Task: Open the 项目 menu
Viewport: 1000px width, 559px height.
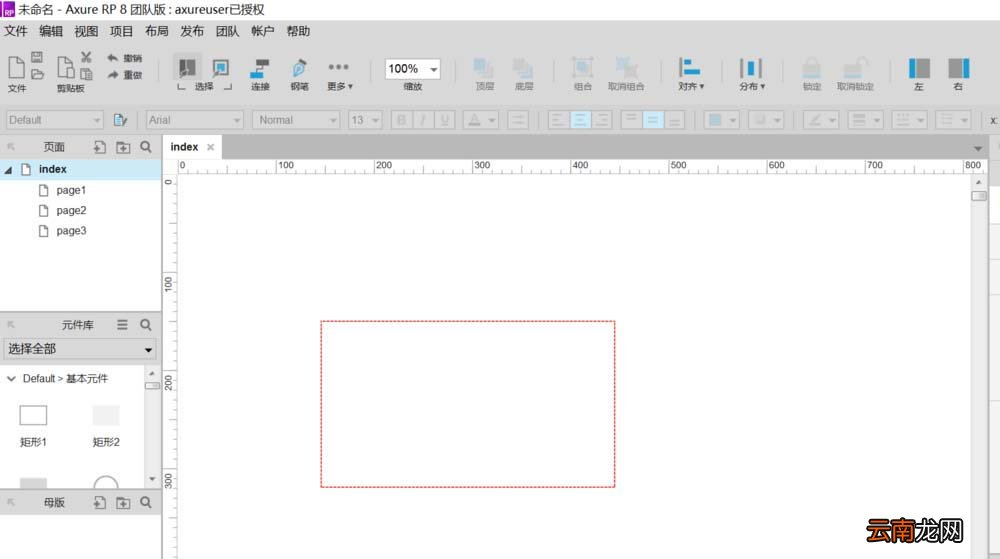Action: [x=121, y=31]
